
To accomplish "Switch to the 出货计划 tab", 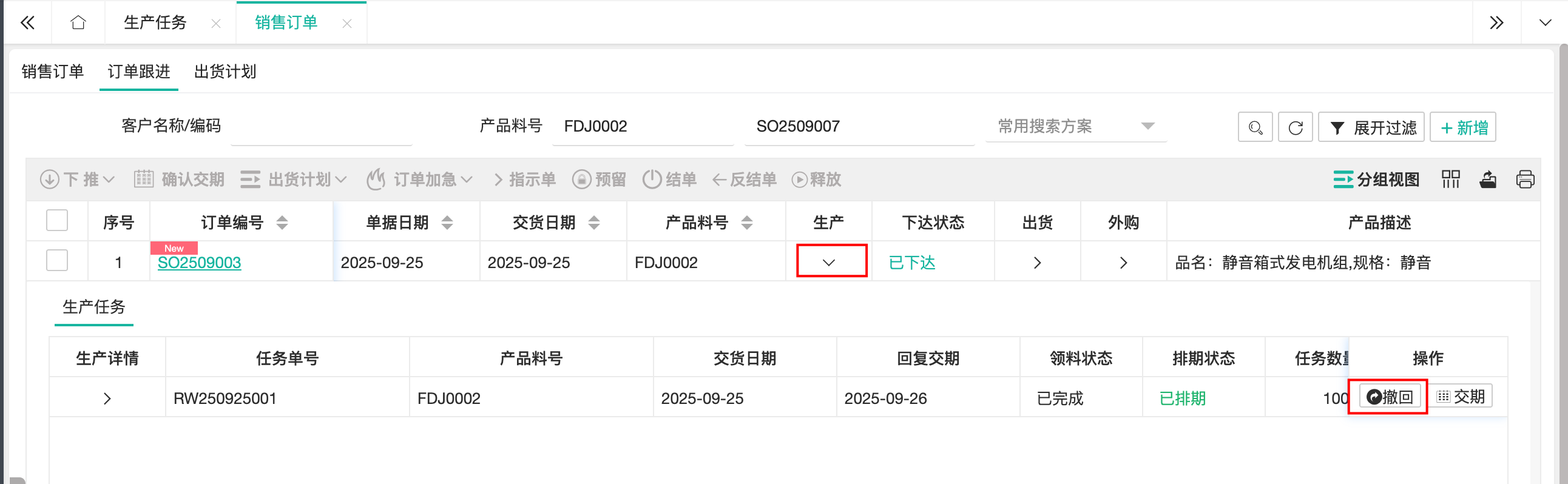I will click(x=225, y=72).
